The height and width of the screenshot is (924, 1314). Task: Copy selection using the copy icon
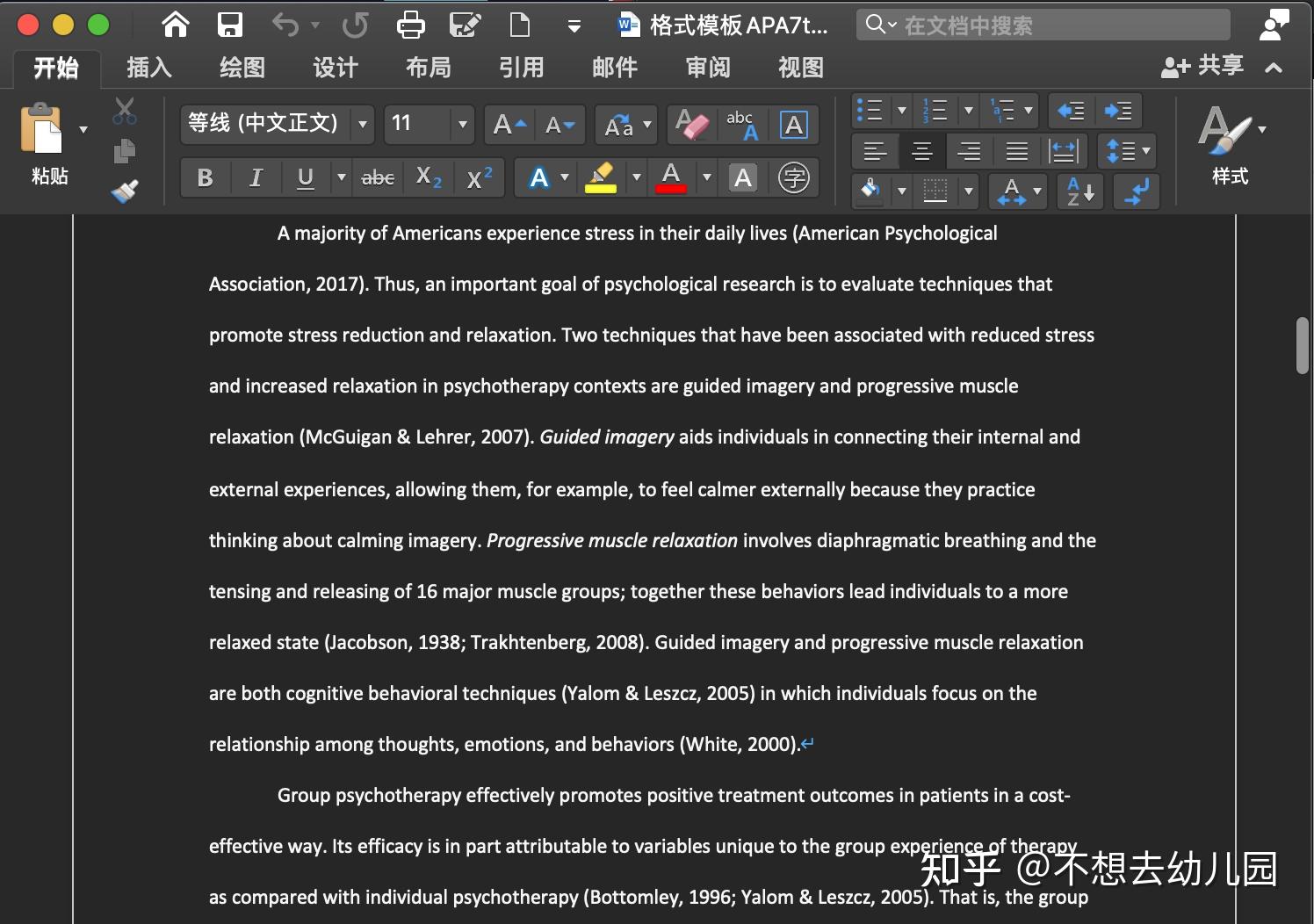tap(125, 150)
